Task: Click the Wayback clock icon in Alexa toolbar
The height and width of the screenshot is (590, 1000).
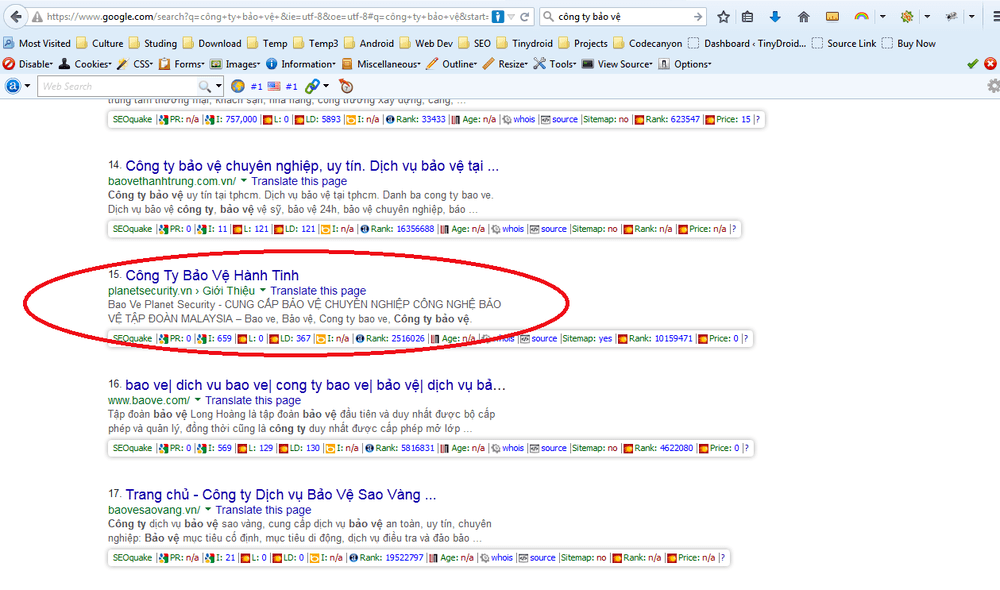Action: (346, 86)
